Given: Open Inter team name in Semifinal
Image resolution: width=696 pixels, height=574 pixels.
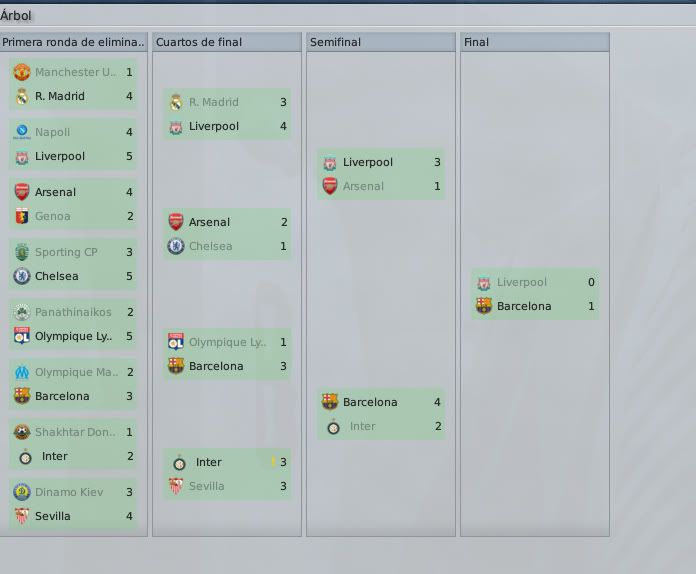Looking at the screenshot, I should tap(362, 426).
